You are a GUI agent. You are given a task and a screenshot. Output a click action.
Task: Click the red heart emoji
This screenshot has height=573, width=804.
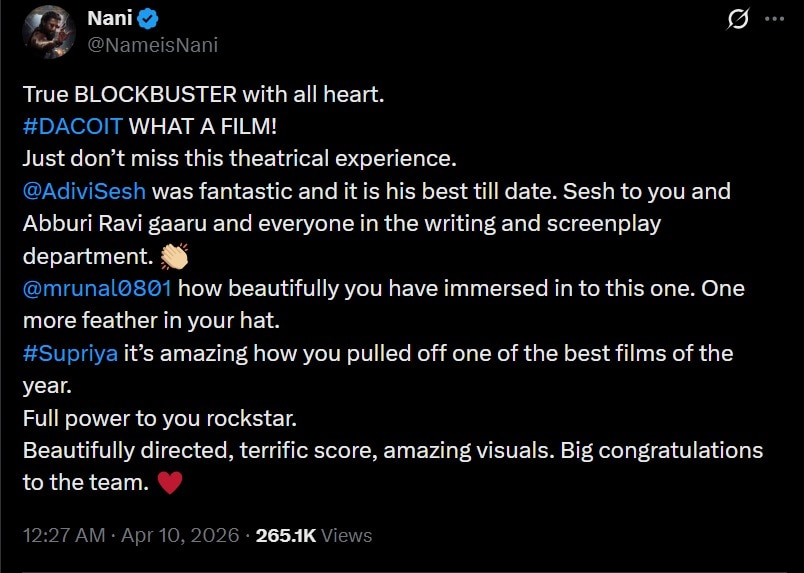[x=170, y=483]
